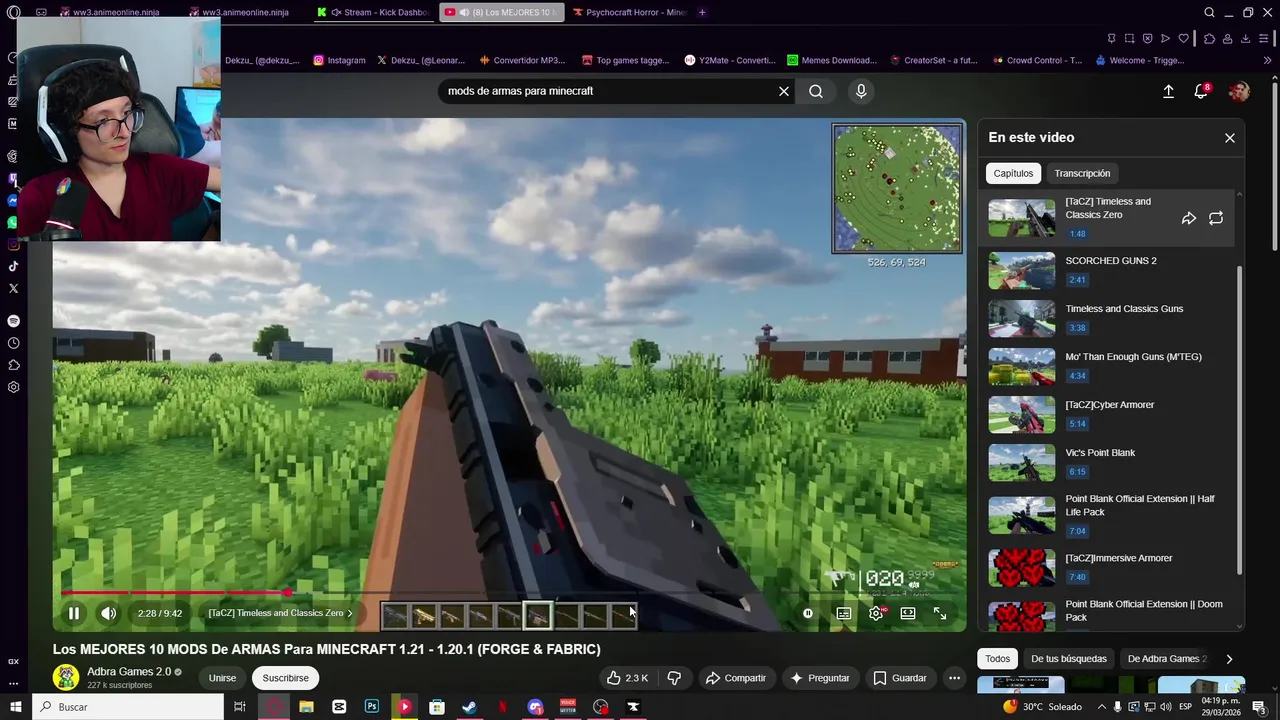Select the Capítulos tab

click(x=1013, y=173)
